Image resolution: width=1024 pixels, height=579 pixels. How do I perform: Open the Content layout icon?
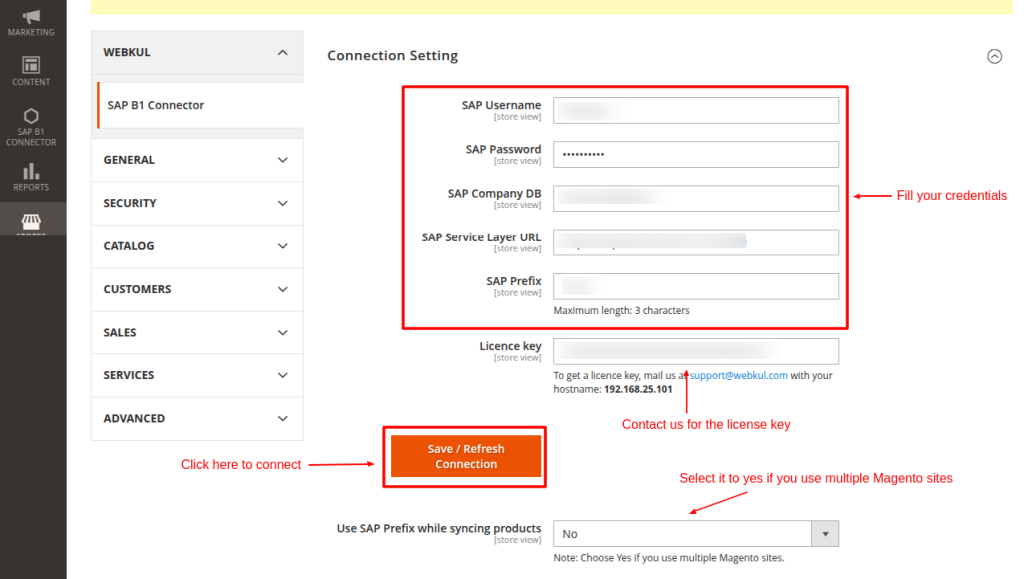click(31, 65)
